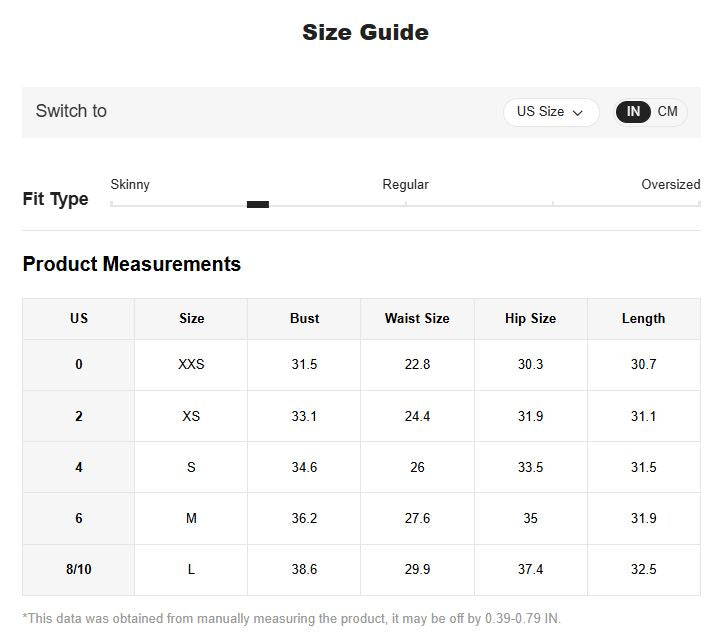The image size is (720, 640).
Task: Click the Oversized fit label
Action: point(670,184)
